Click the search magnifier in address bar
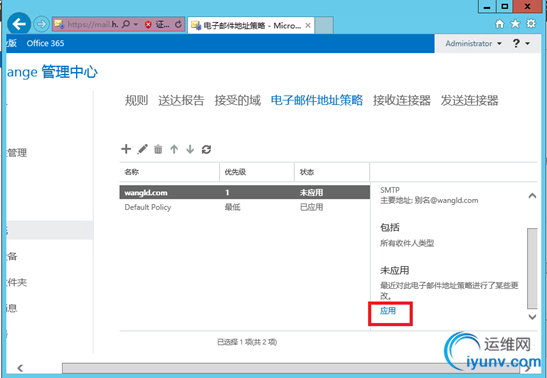The image size is (547, 378). tap(126, 24)
